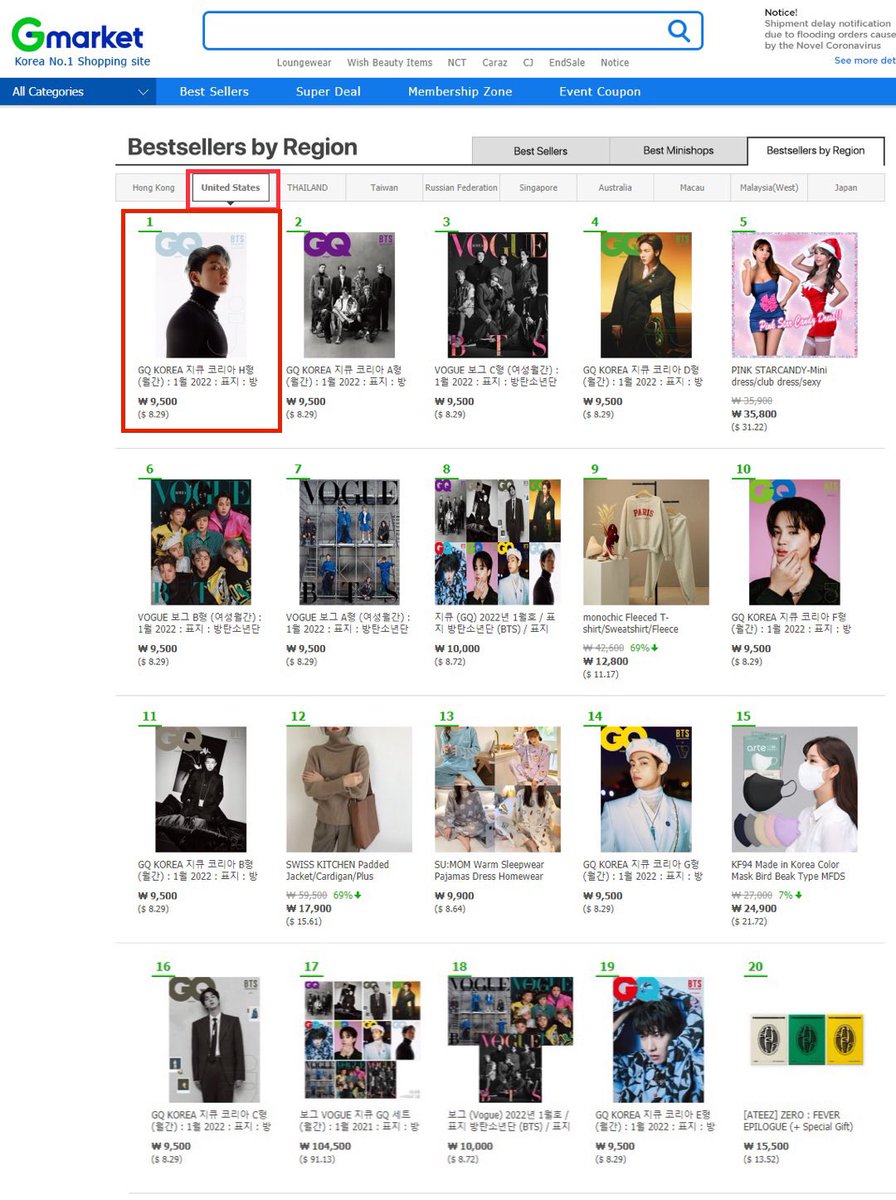Open the Event Coupon menu
Image resolution: width=896 pixels, height=1200 pixels.
pos(600,92)
